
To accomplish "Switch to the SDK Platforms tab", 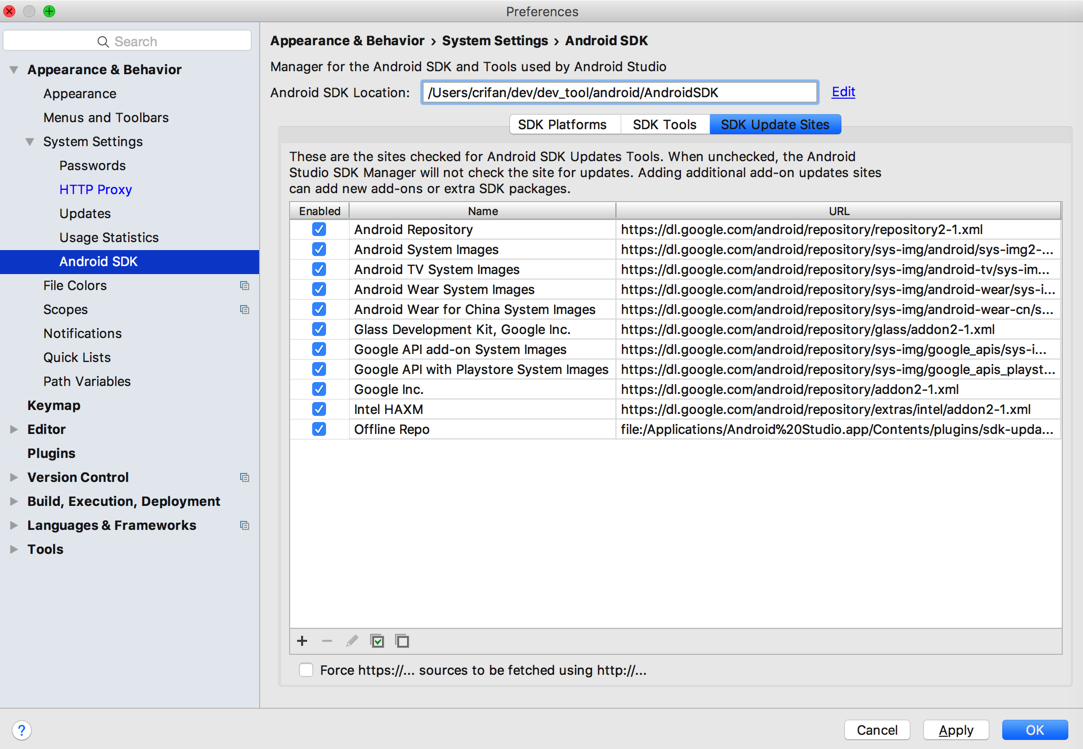I will [562, 125].
